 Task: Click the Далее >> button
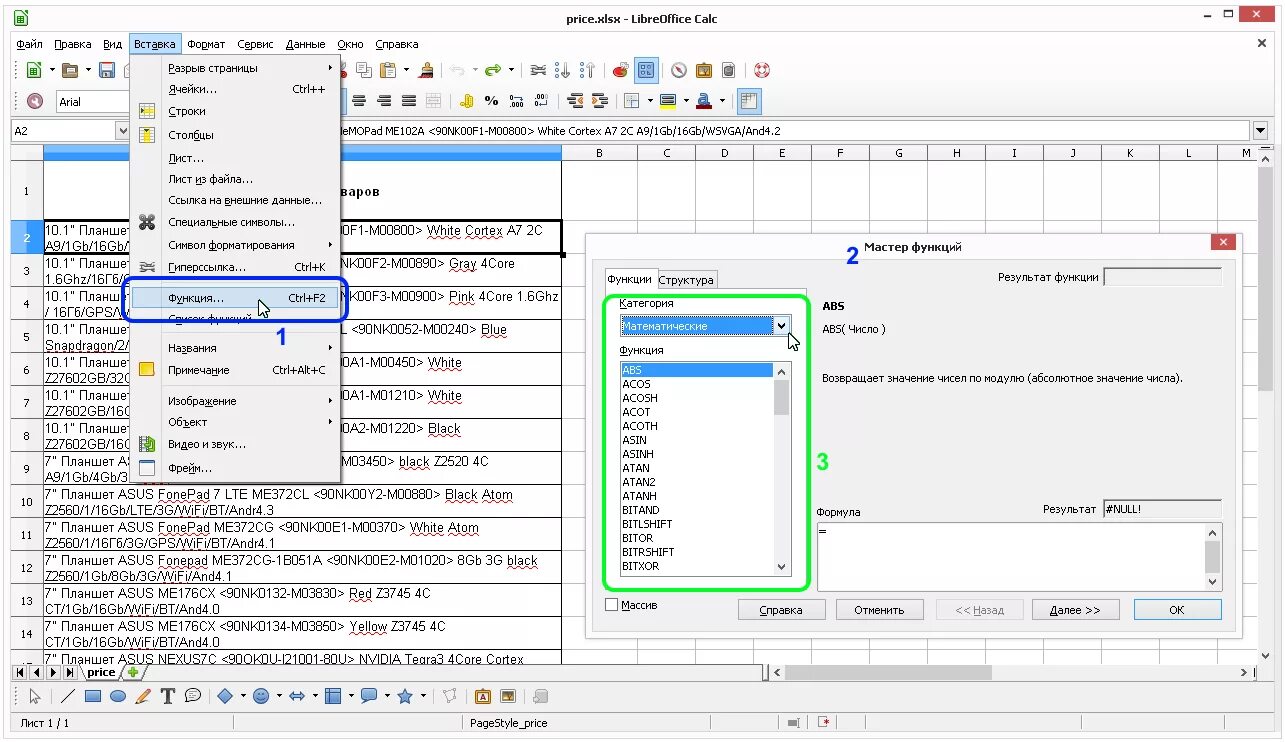point(1075,609)
